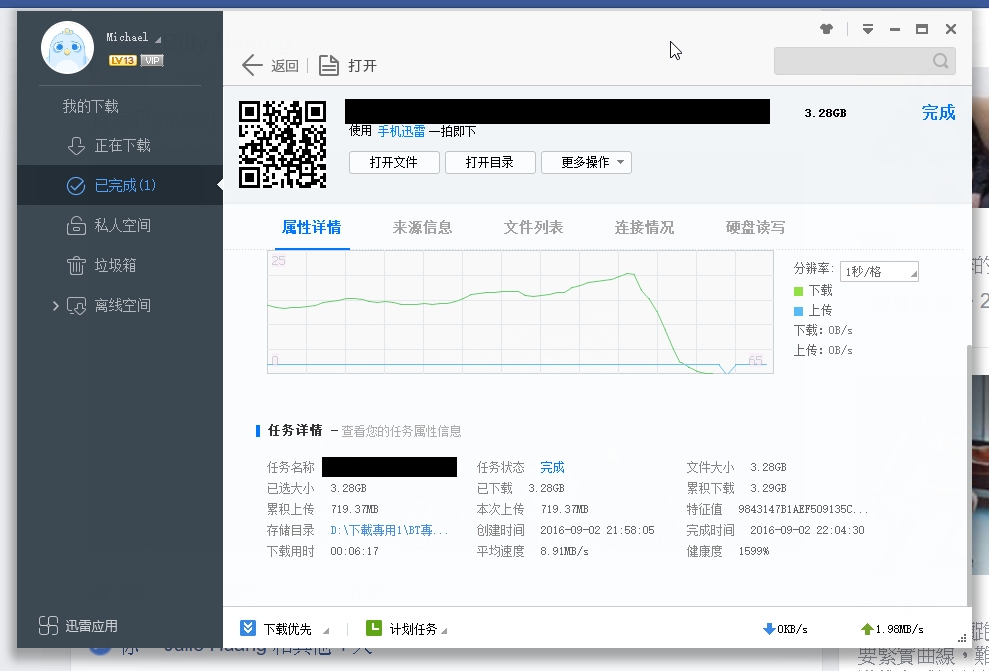This screenshot has height=671, width=989.
Task: Click the bird avatar profile picture
Action: coord(67,48)
